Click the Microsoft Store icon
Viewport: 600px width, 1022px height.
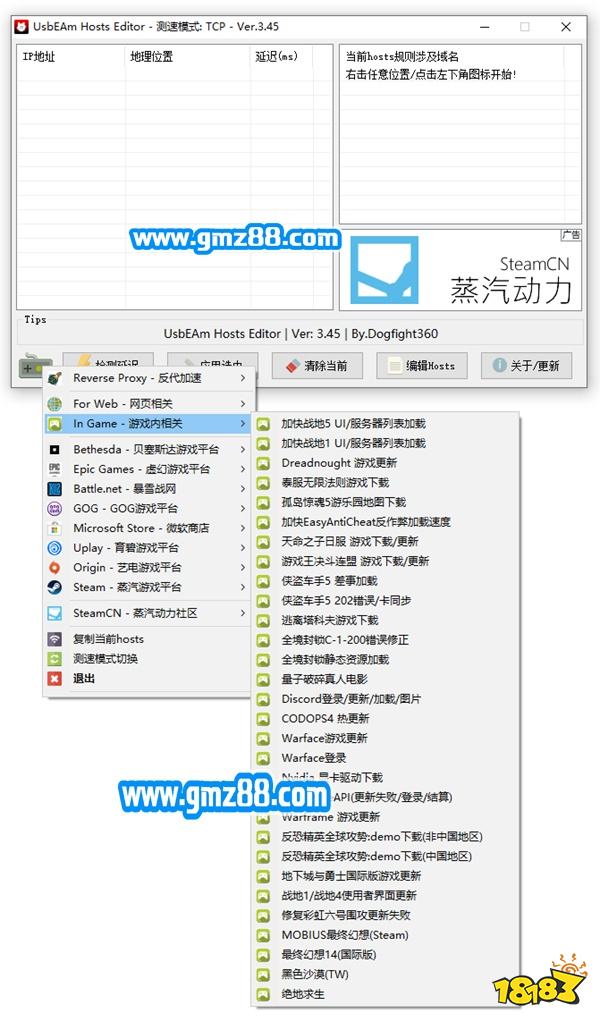click(x=55, y=528)
